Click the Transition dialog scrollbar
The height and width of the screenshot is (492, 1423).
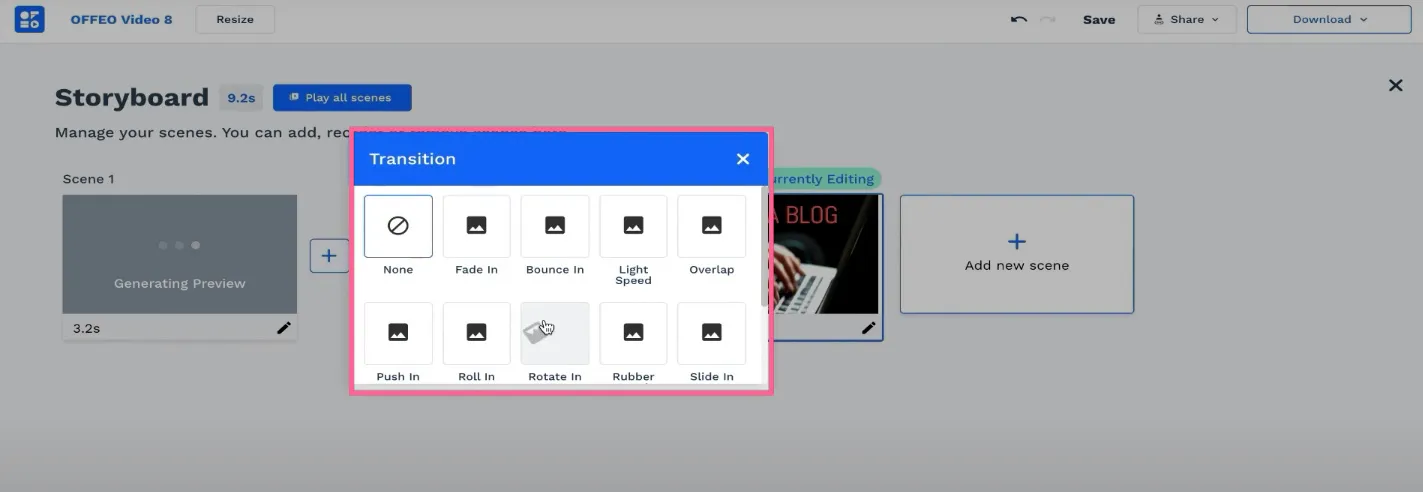tap(765, 246)
